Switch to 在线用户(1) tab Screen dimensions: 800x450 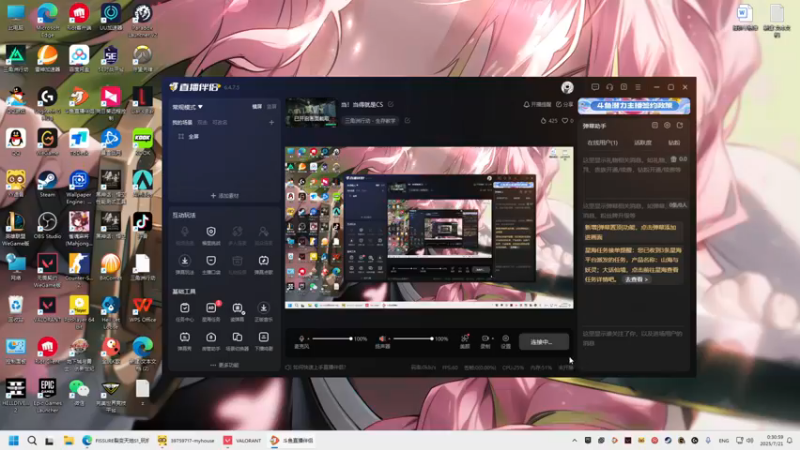[x=602, y=143]
